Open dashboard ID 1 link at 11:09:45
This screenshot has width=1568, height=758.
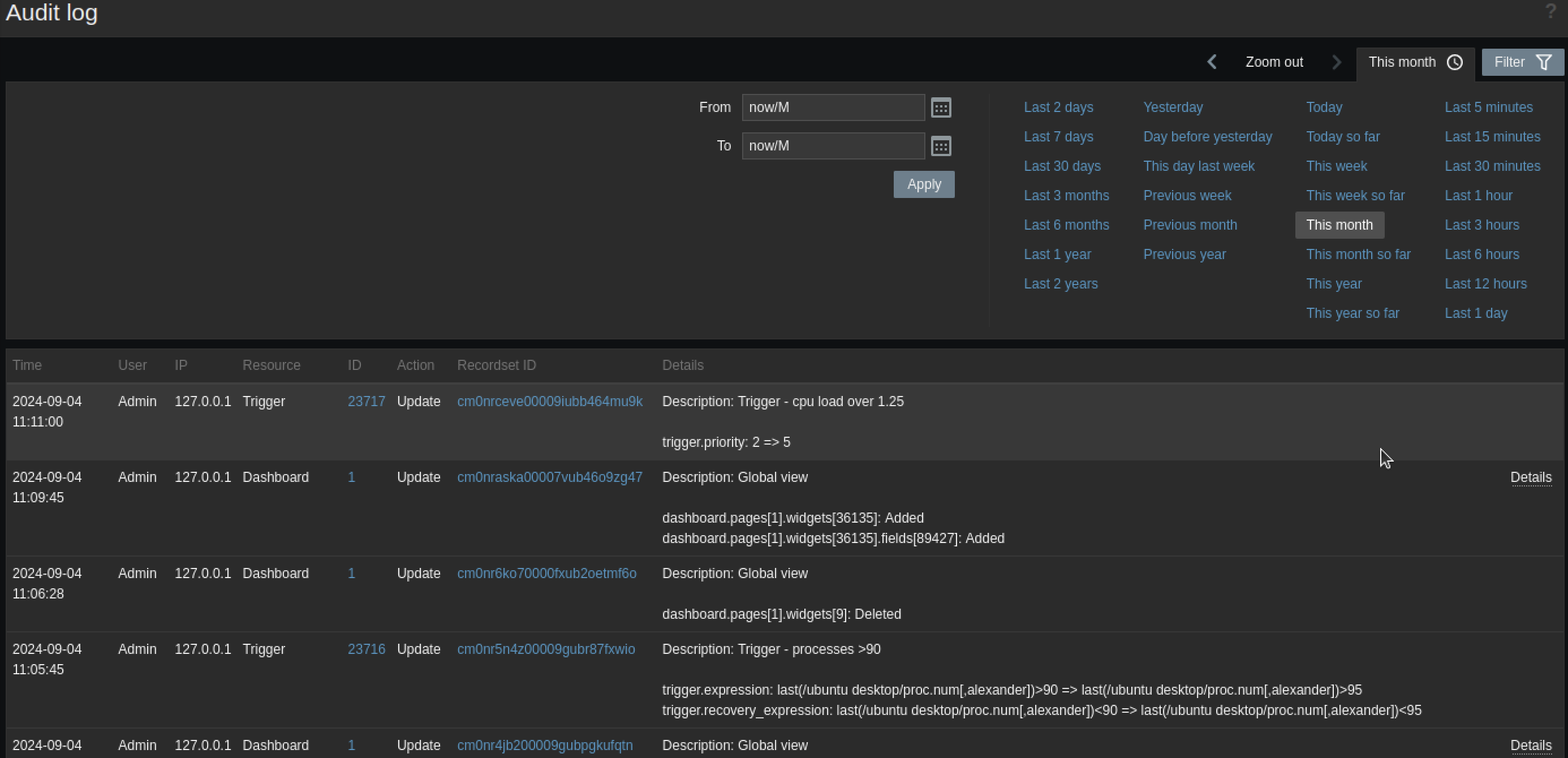coord(351,477)
